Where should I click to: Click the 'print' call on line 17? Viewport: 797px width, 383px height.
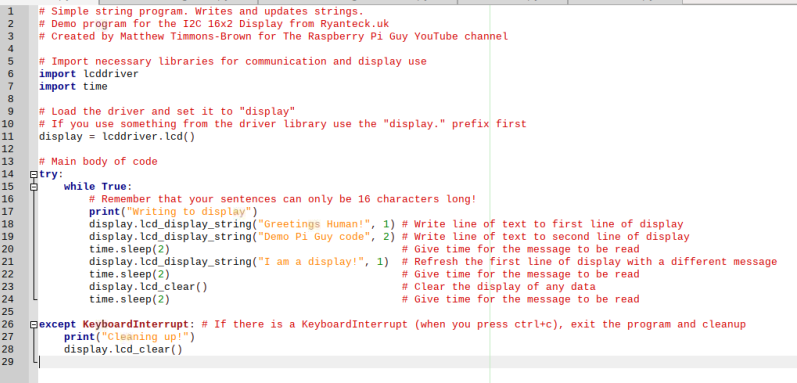104,212
